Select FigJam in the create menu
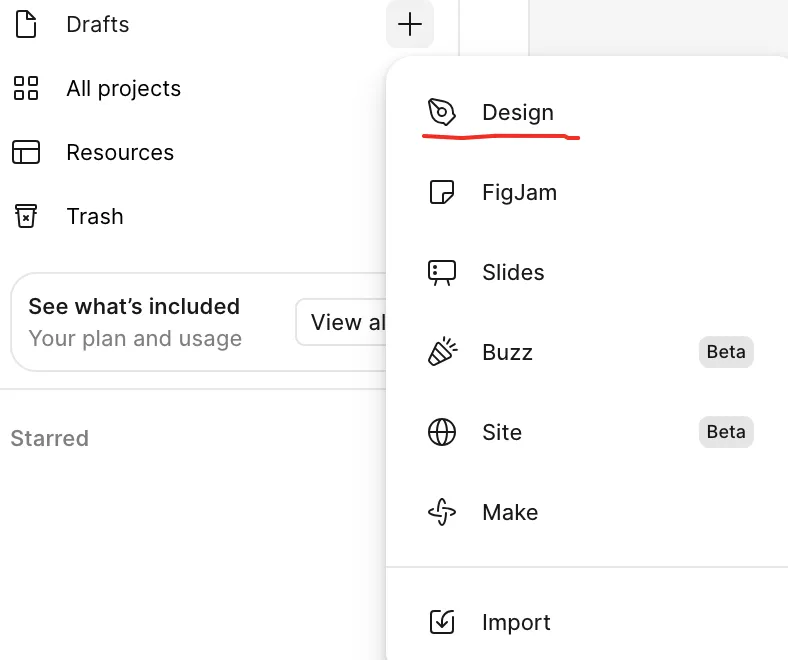Screen dimensions: 788x660 (x=519, y=192)
